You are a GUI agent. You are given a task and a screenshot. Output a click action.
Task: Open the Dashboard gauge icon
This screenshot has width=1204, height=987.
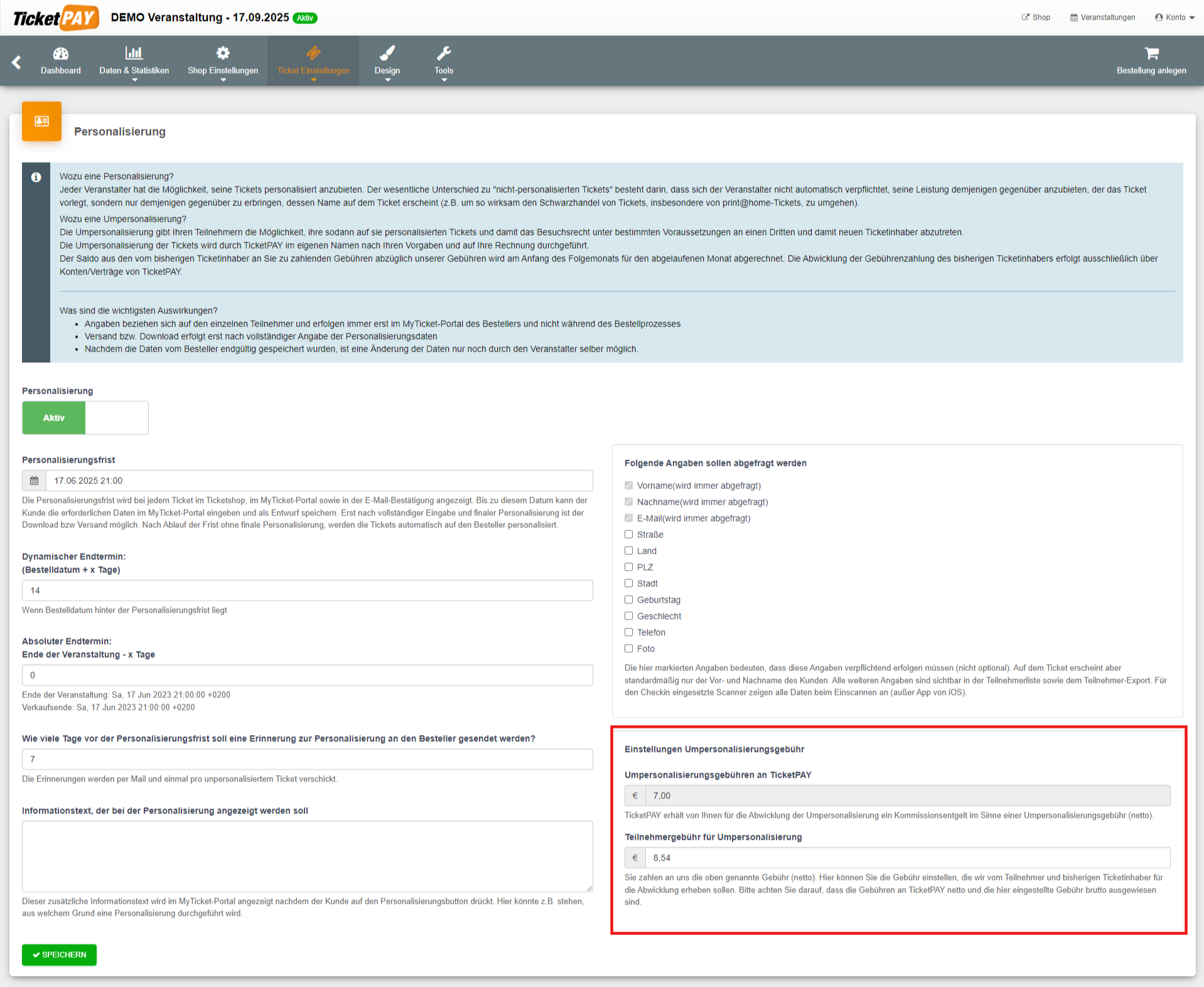click(x=61, y=53)
